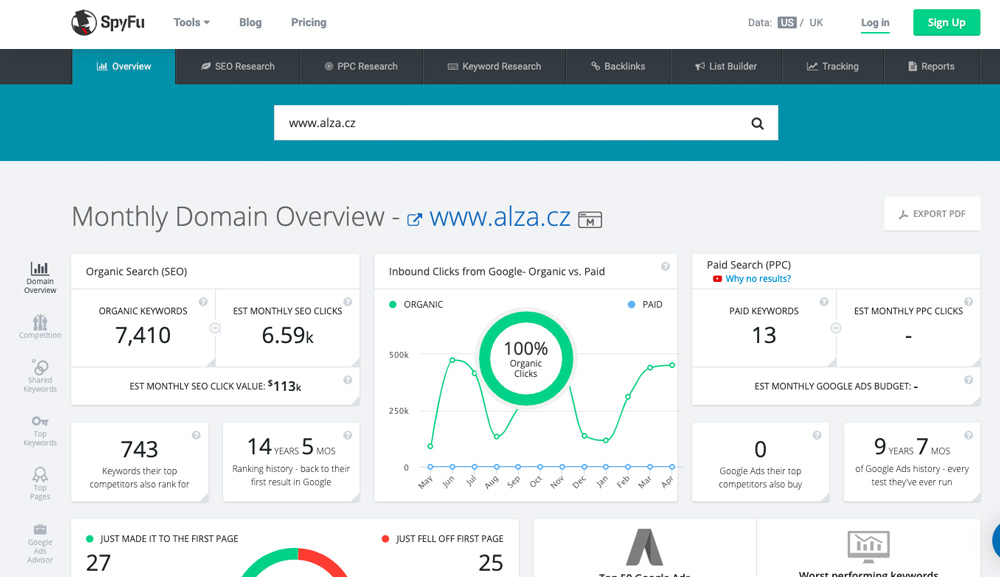Open Top Pages in the sidebar
This screenshot has width=1000, height=577.
pos(40,483)
